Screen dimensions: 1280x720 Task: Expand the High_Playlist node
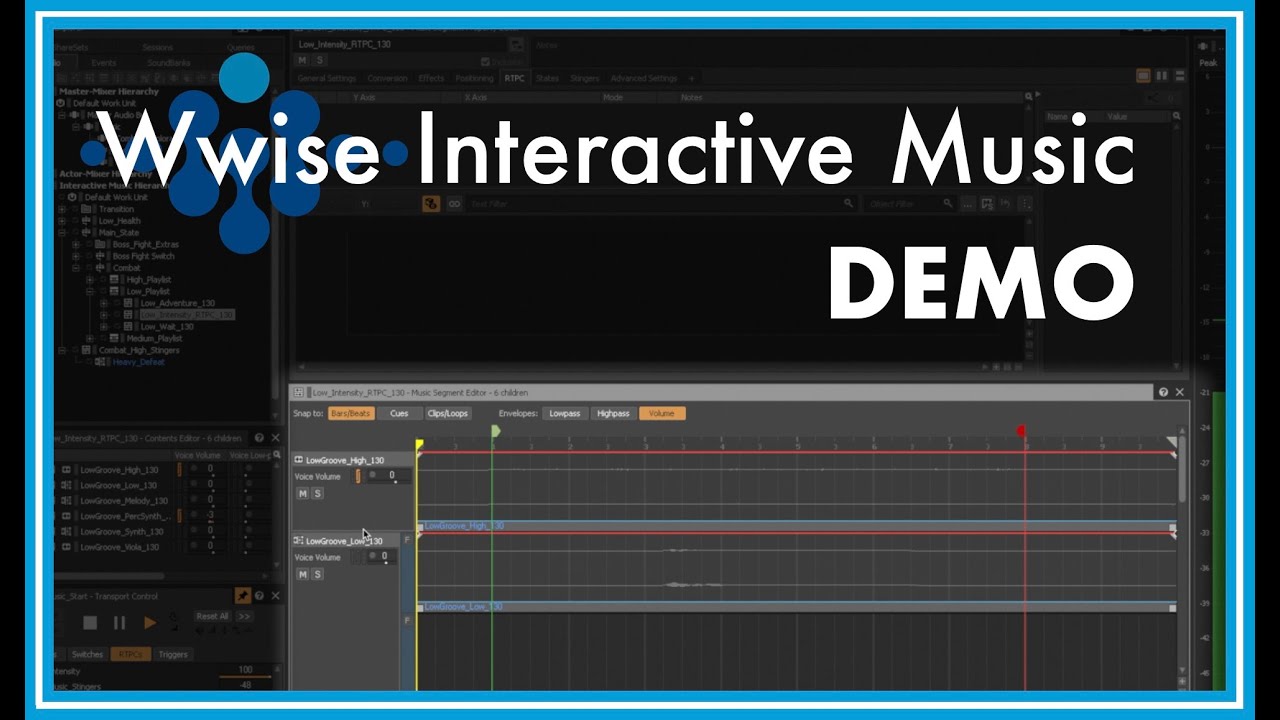(x=91, y=280)
